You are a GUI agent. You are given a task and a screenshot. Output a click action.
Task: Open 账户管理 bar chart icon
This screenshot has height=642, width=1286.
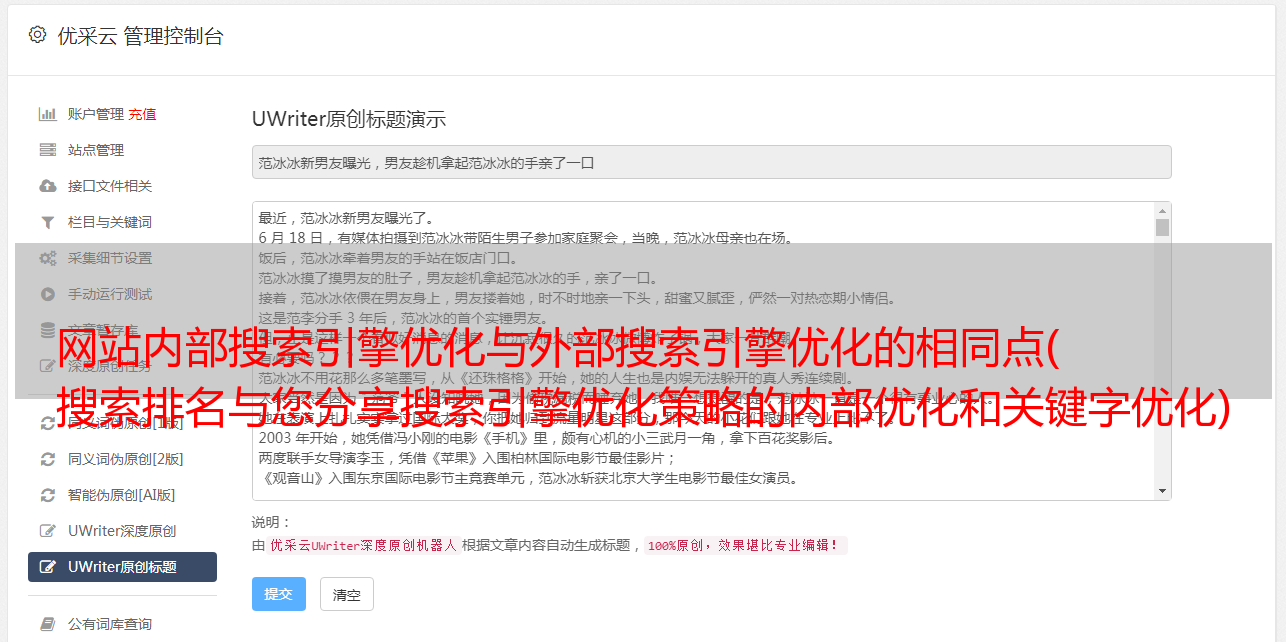(x=47, y=114)
